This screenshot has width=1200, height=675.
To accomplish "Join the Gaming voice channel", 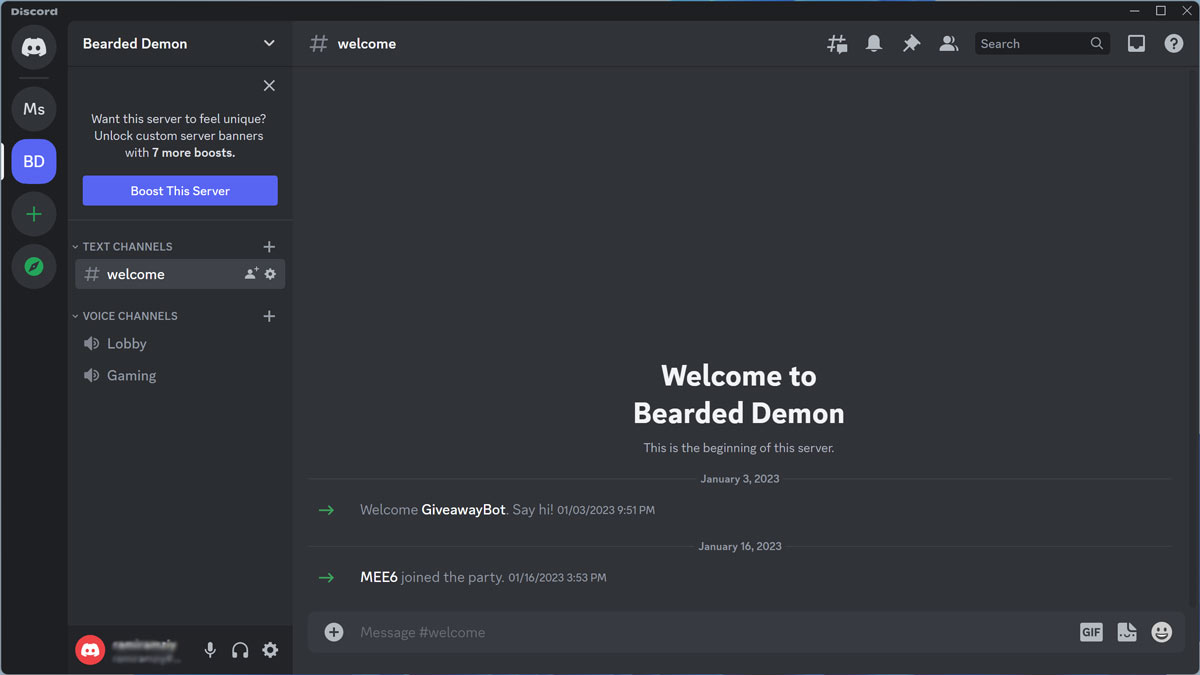I will tap(131, 375).
